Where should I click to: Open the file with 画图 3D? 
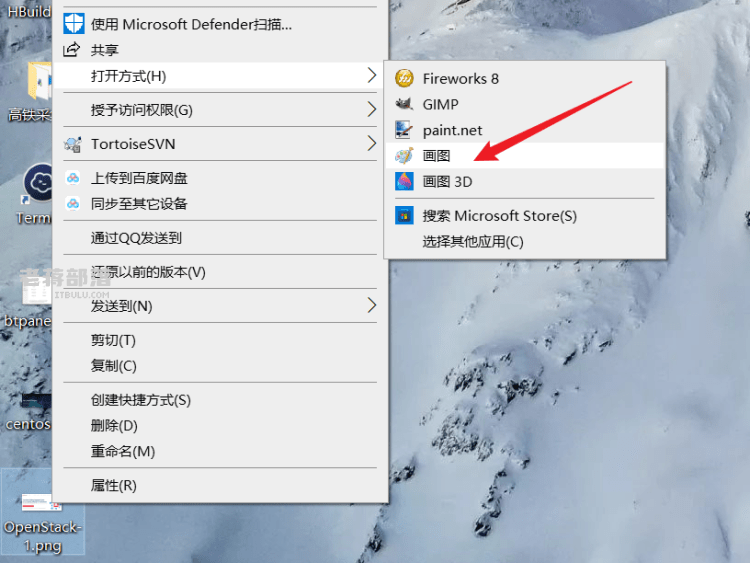(525, 181)
